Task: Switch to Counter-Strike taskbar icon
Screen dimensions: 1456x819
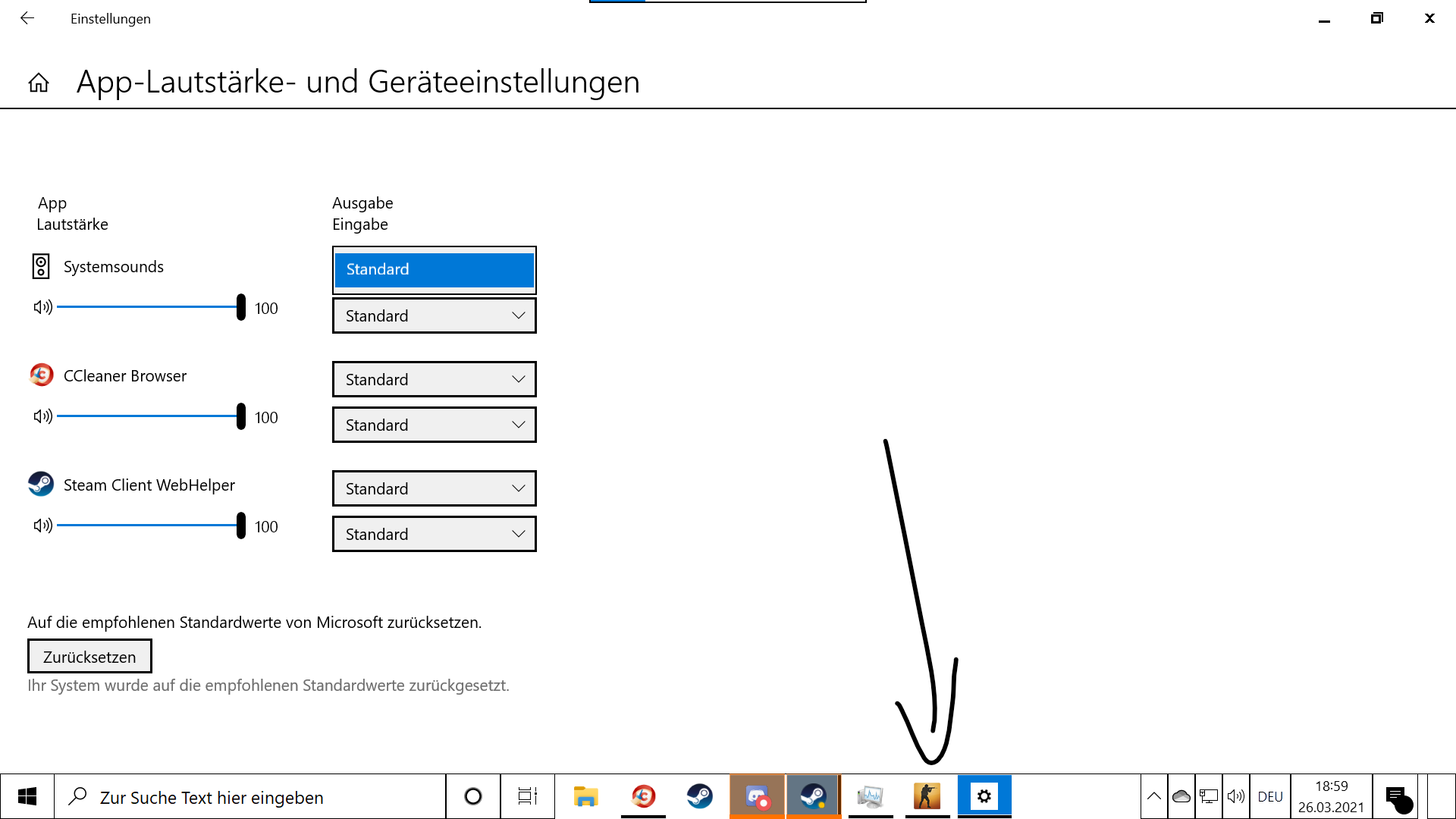Action: [x=927, y=796]
